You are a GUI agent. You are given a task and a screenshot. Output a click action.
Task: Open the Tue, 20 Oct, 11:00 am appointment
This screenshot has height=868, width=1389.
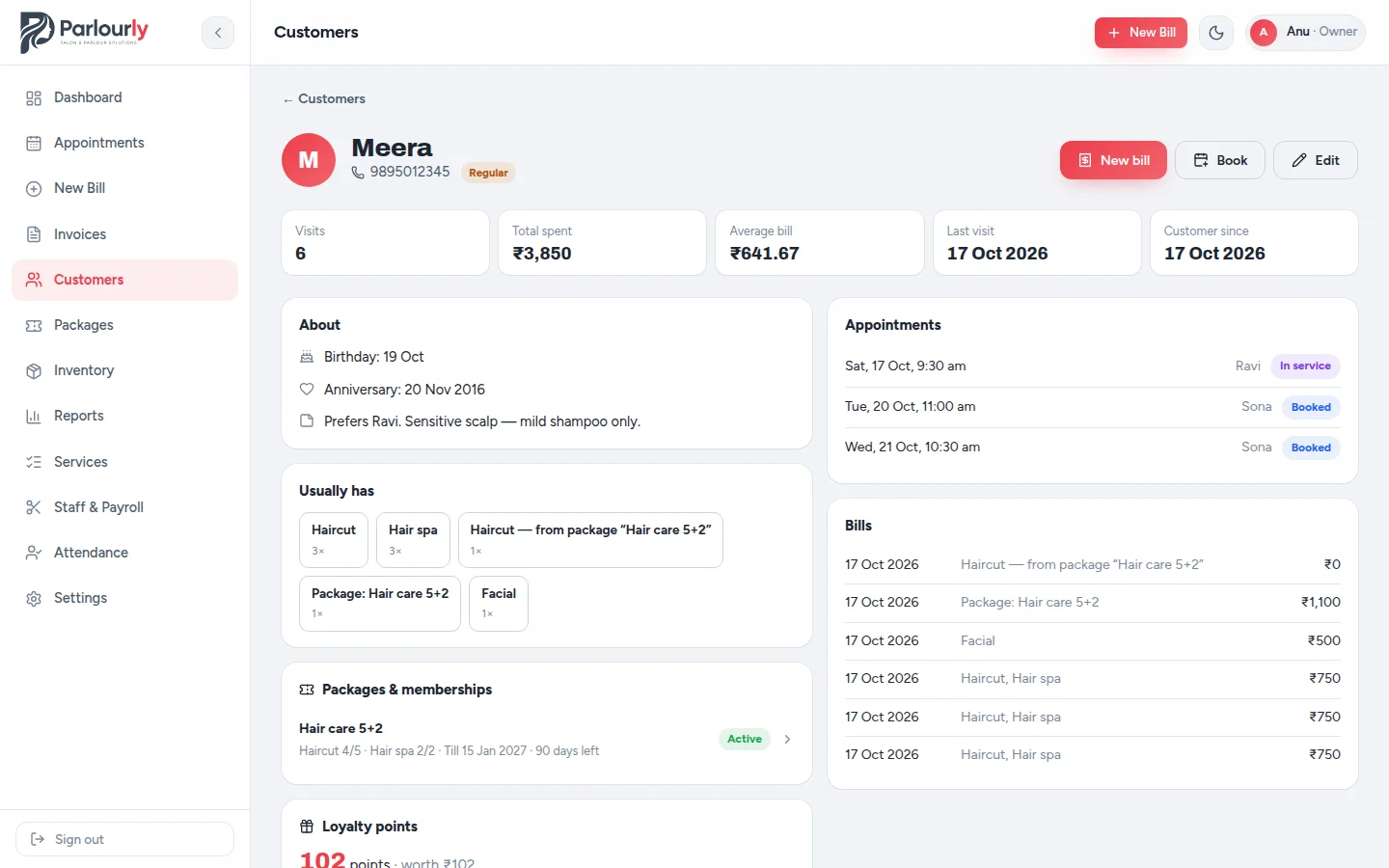(x=1093, y=407)
